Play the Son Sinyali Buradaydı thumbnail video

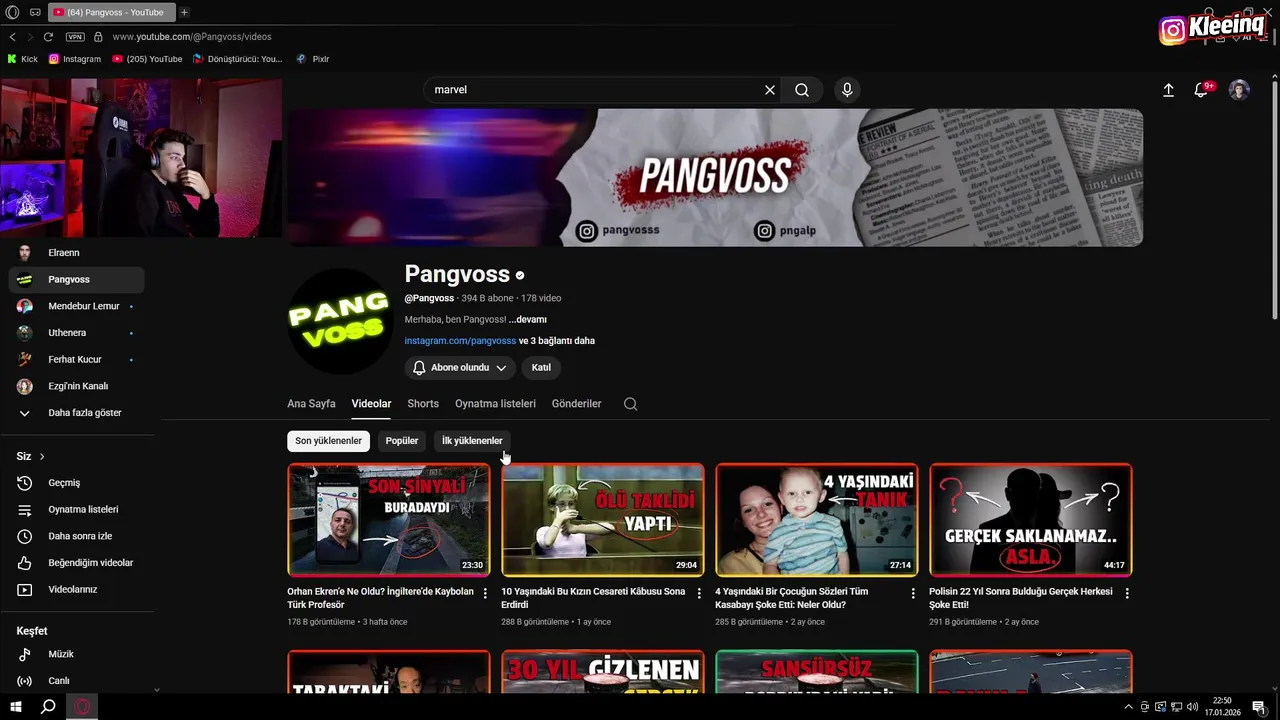(x=389, y=520)
